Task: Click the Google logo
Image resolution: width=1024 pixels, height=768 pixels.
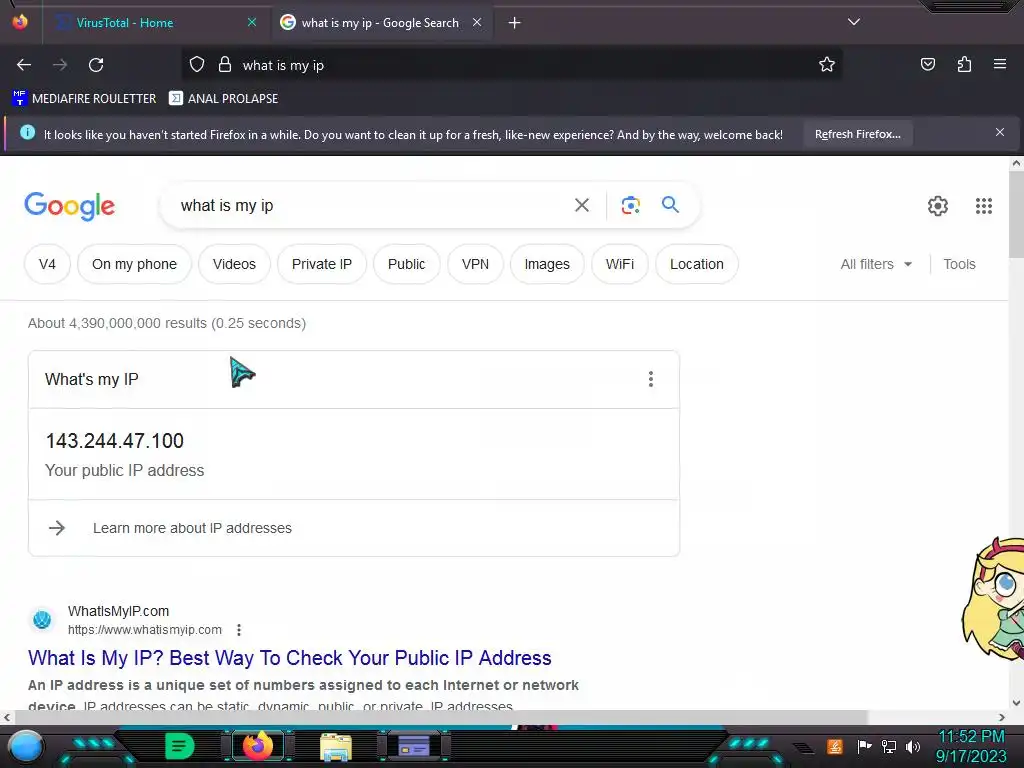Action: (69, 206)
